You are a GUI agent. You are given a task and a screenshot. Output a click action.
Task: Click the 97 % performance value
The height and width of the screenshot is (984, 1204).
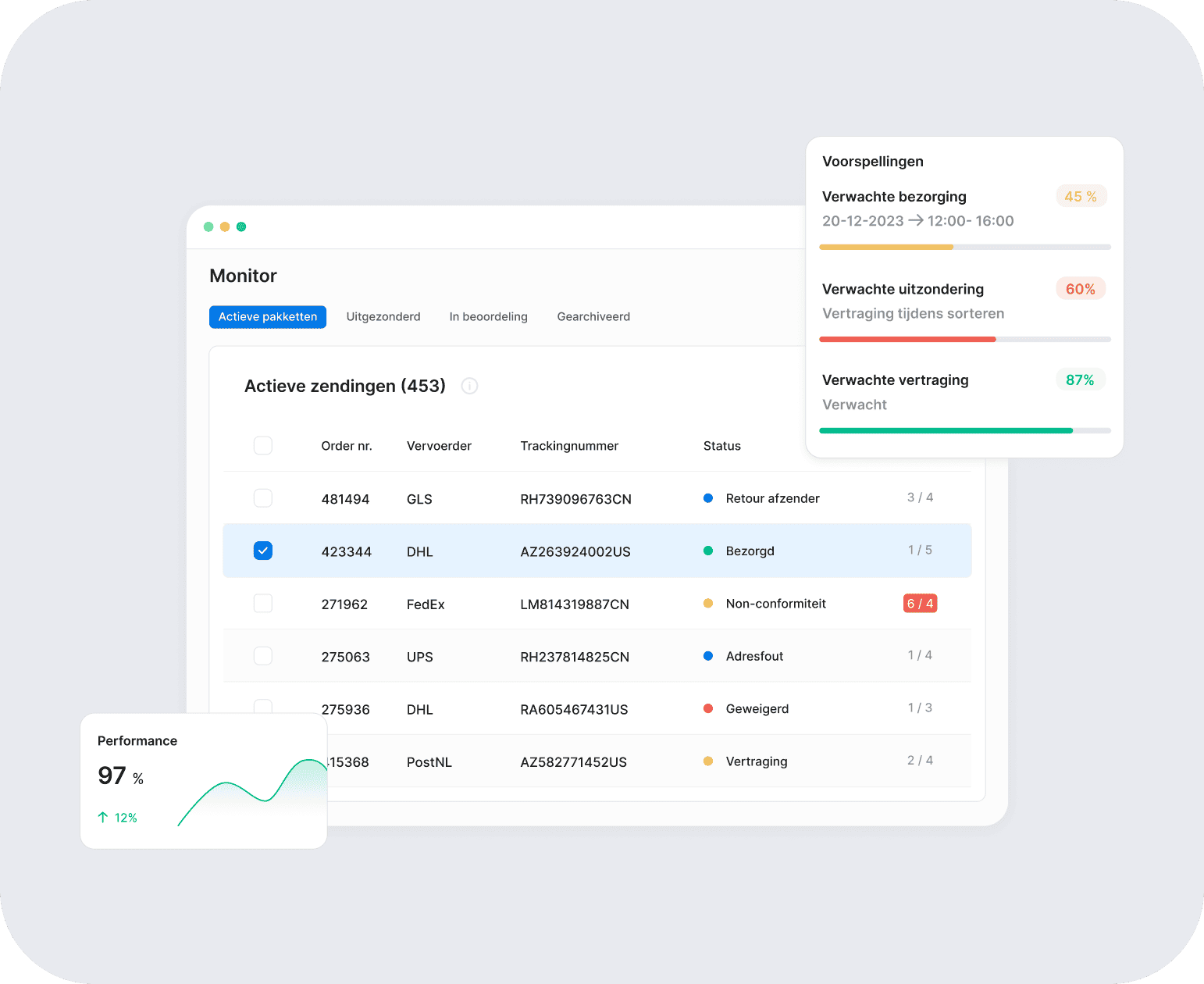point(121,775)
